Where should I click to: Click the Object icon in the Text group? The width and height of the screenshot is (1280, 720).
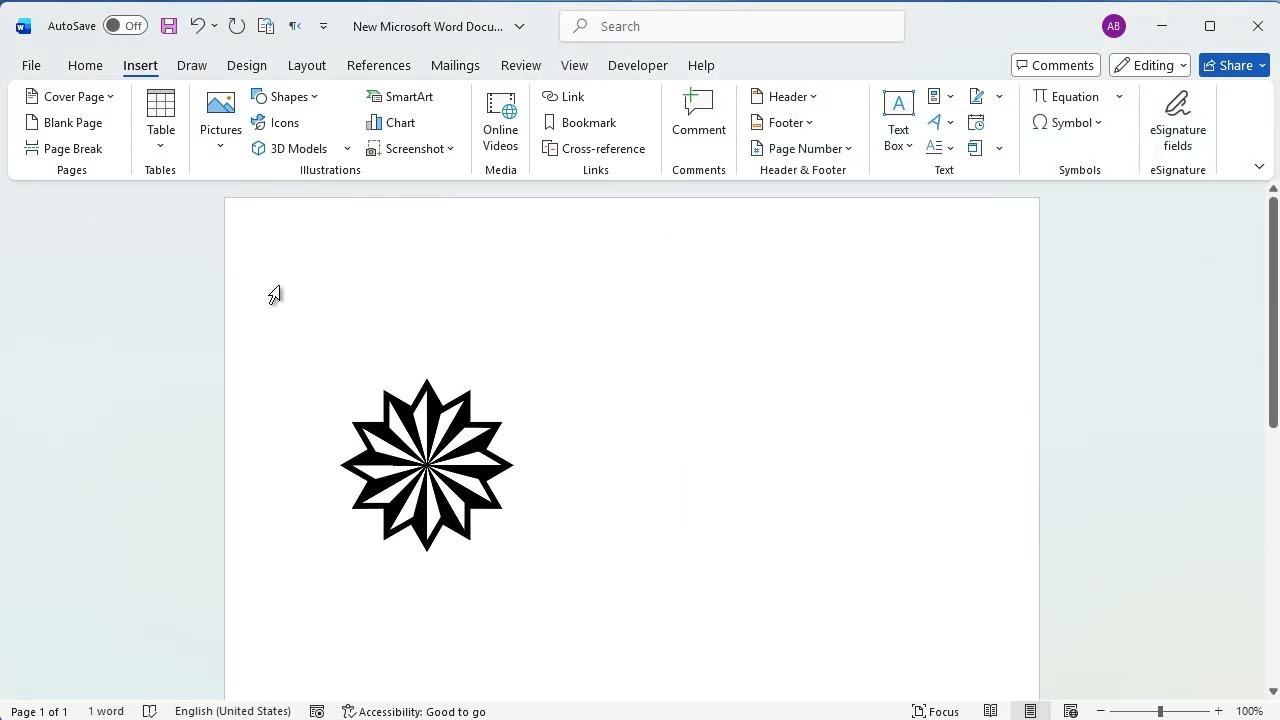976,148
